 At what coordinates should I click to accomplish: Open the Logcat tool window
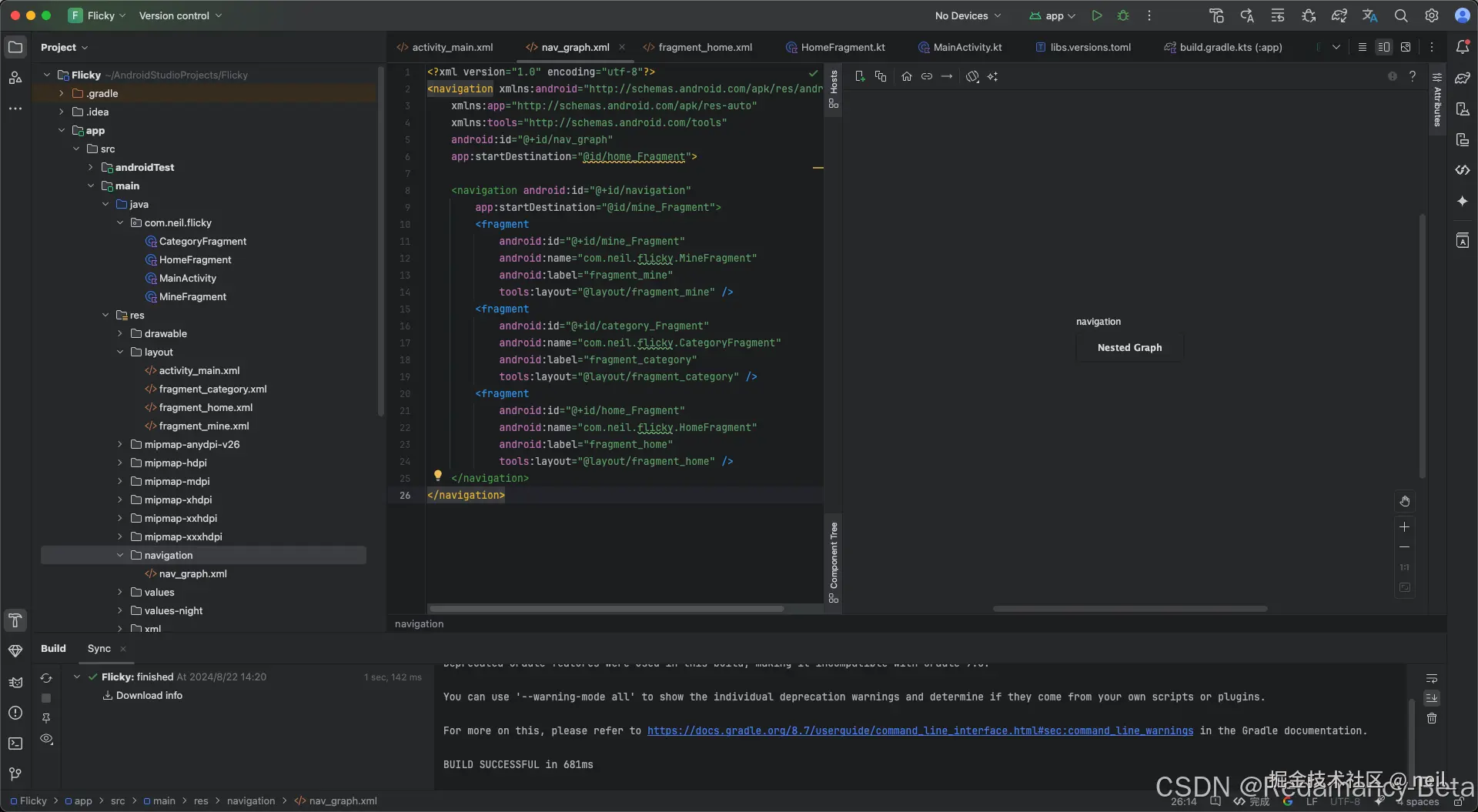pos(15,682)
